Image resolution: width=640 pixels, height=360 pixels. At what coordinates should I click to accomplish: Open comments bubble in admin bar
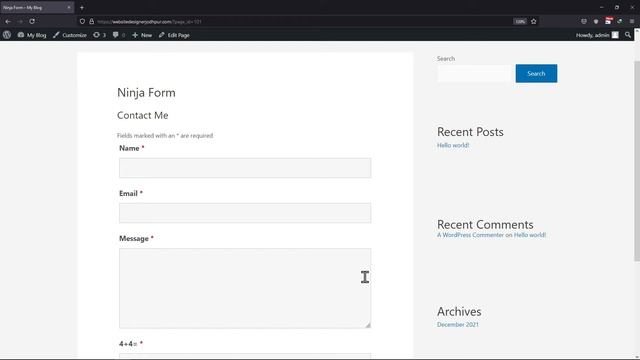click(119, 35)
